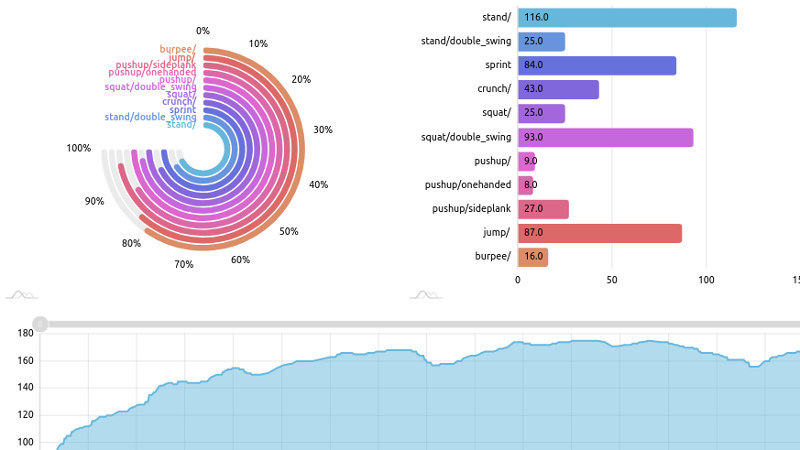Click the squat/double_swing bar showing 93.0
Screen dimensions: 800x450
(604, 138)
